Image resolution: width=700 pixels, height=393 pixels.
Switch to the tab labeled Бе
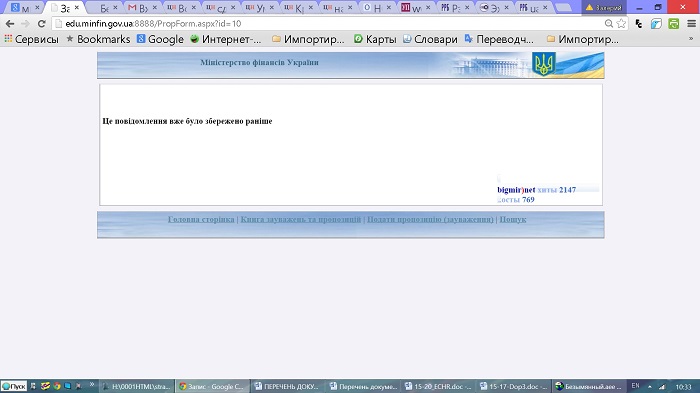104,8
